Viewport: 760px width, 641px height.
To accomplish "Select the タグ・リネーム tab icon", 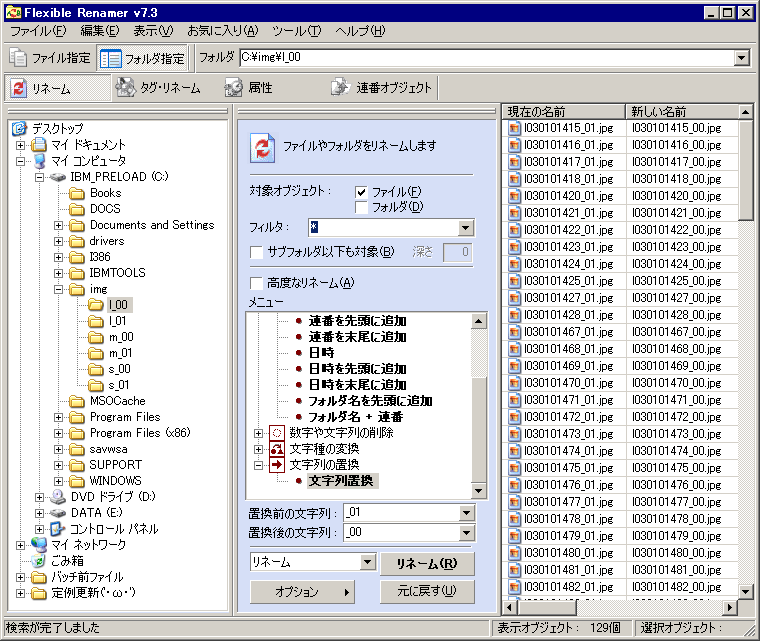I will [x=125, y=88].
